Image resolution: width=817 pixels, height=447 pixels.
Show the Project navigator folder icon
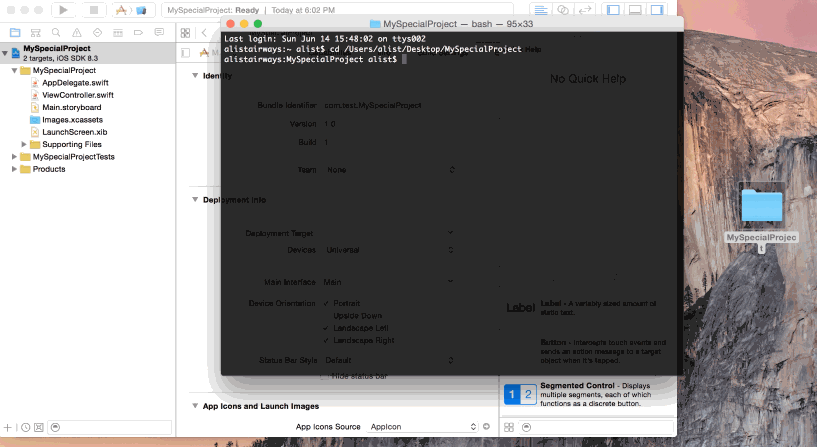click(15, 32)
